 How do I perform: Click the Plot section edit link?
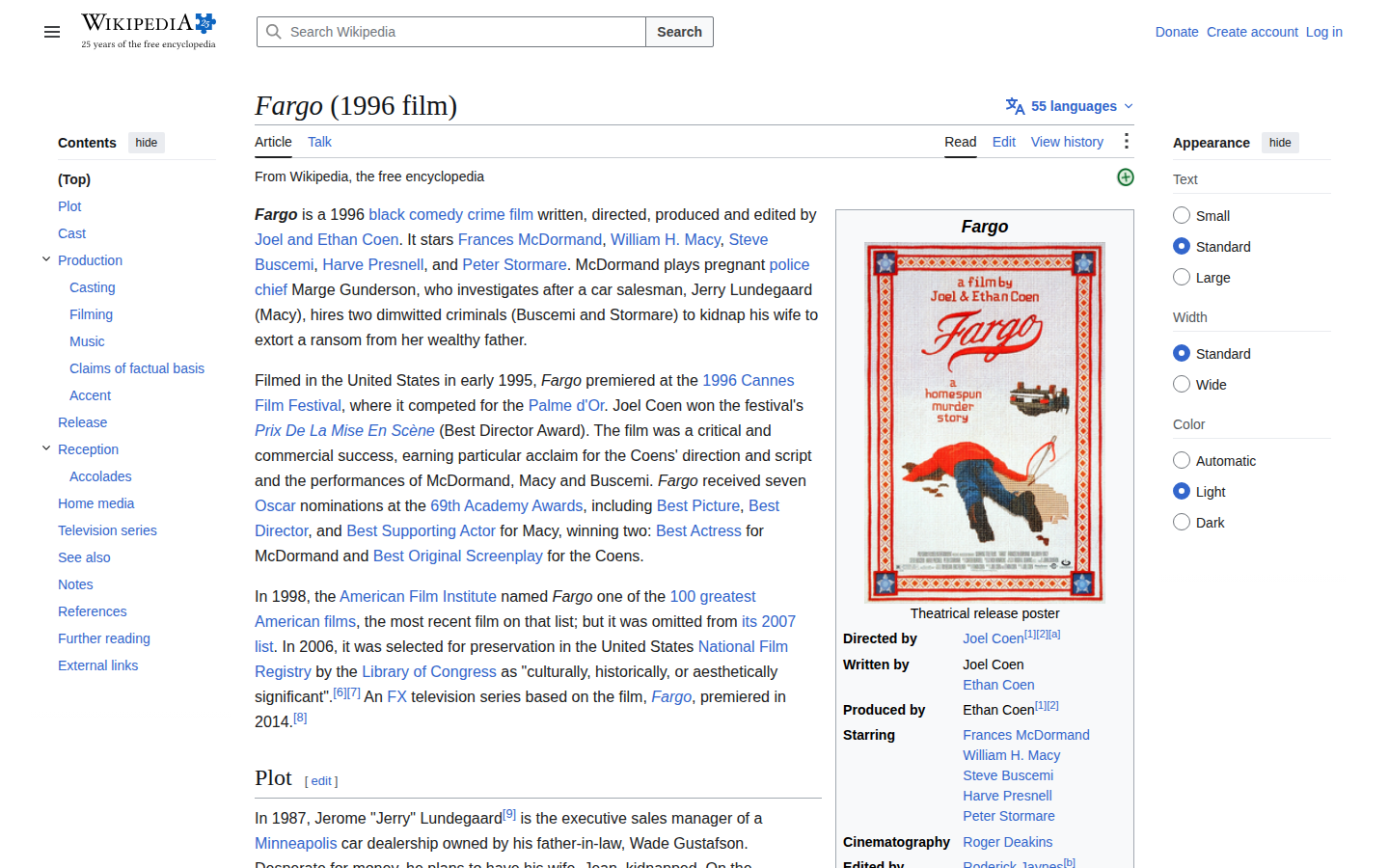pyautogui.click(x=321, y=781)
